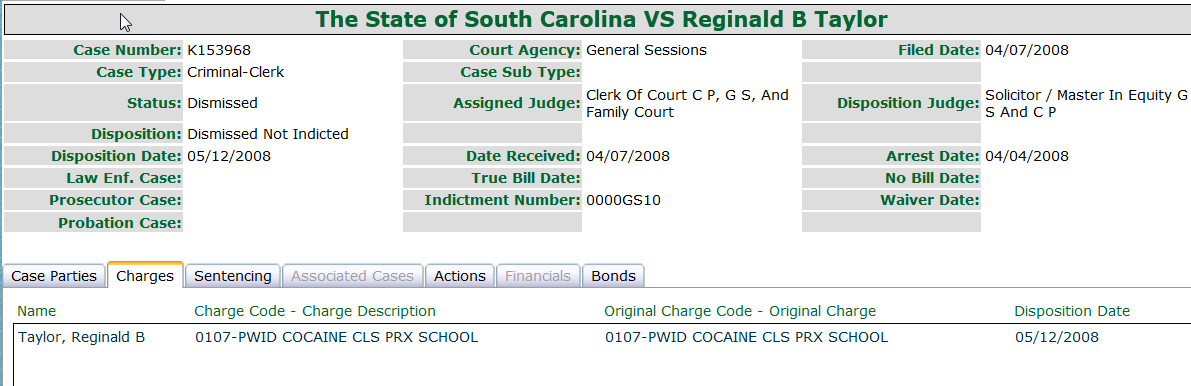Open the Actions tab
Viewport: 1191px width, 386px height.
[460, 276]
